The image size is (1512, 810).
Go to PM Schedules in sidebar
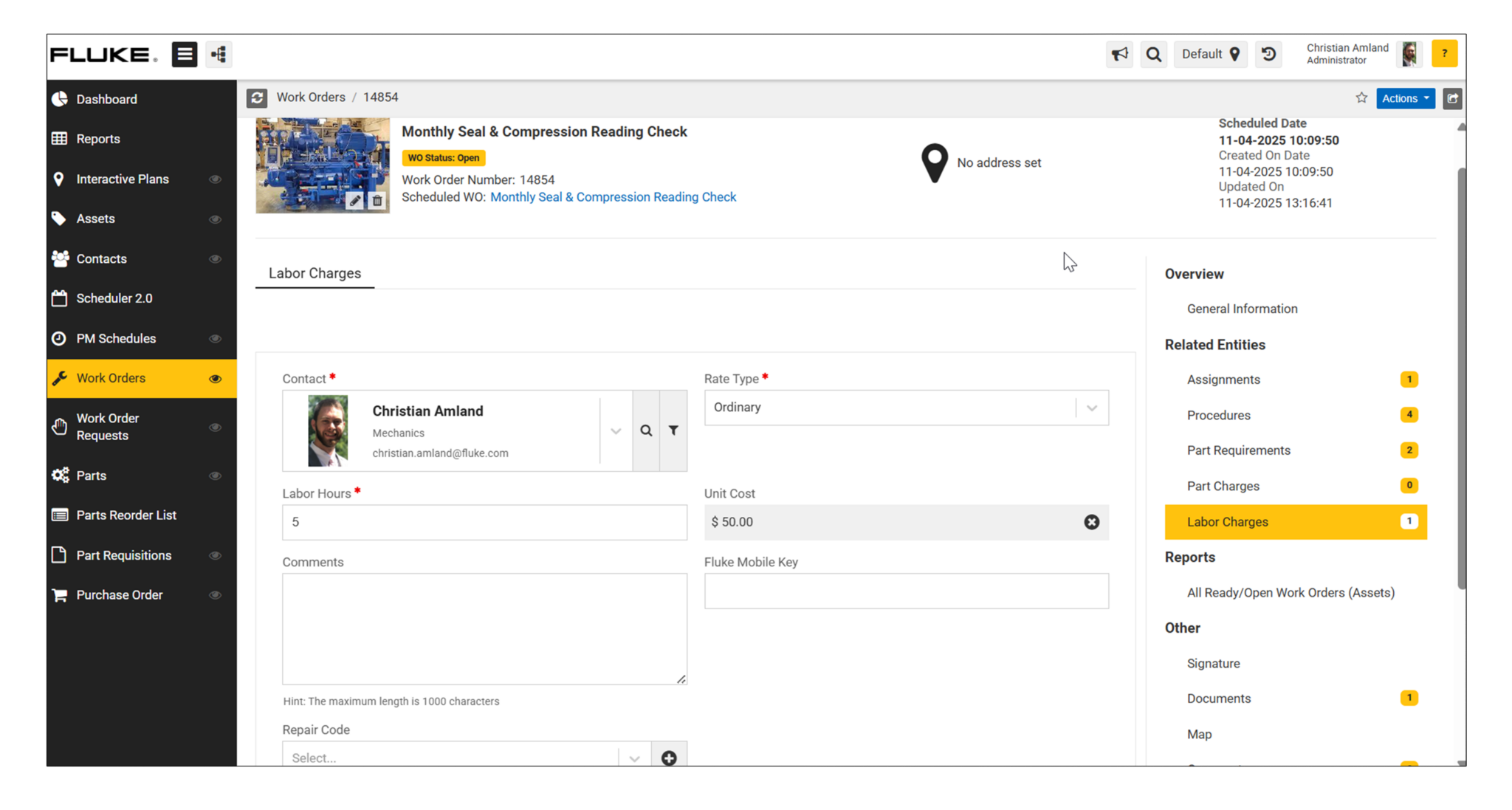[116, 338]
